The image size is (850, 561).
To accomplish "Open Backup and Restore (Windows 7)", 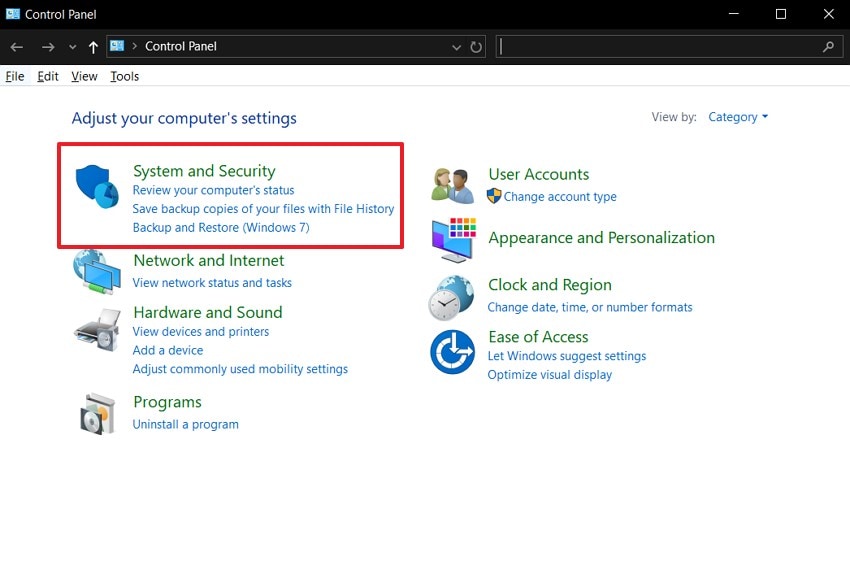I will (x=221, y=228).
